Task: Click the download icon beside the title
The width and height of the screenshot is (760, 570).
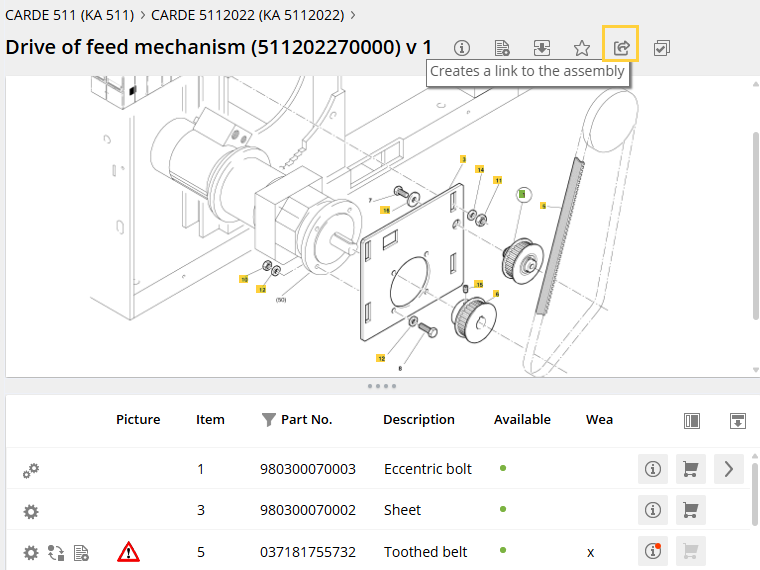Action: coord(541,48)
